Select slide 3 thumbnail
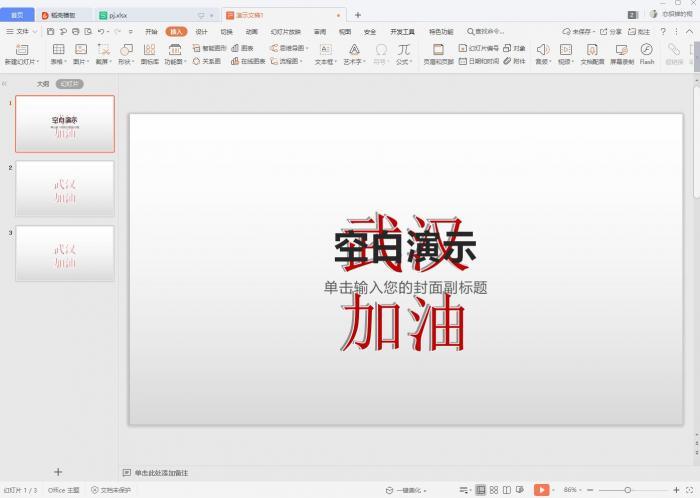This screenshot has width=700, height=498. click(65, 253)
